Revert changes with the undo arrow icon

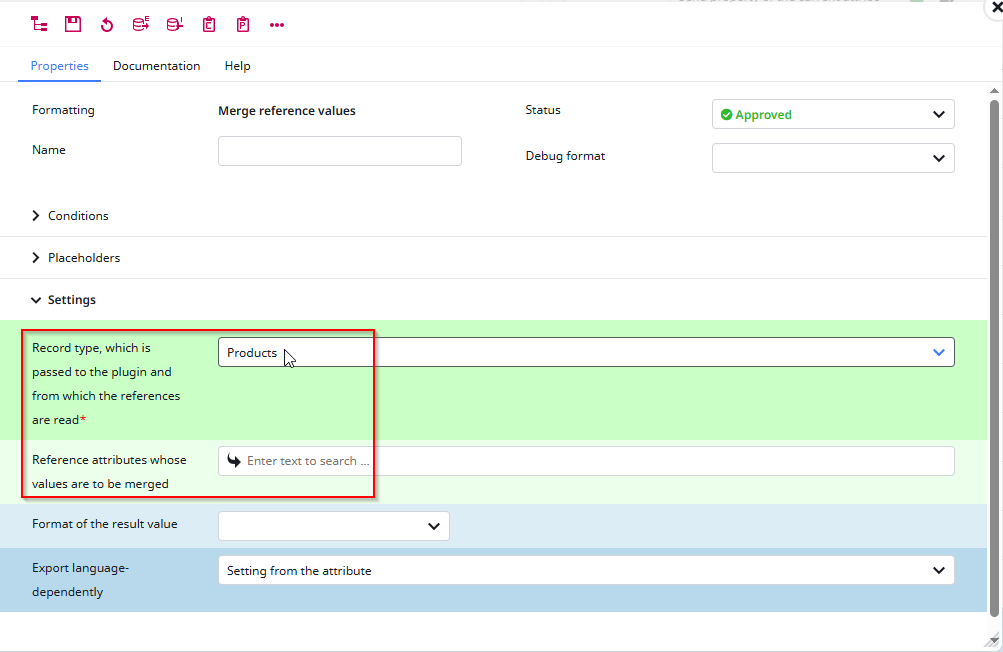pyautogui.click(x=106, y=24)
